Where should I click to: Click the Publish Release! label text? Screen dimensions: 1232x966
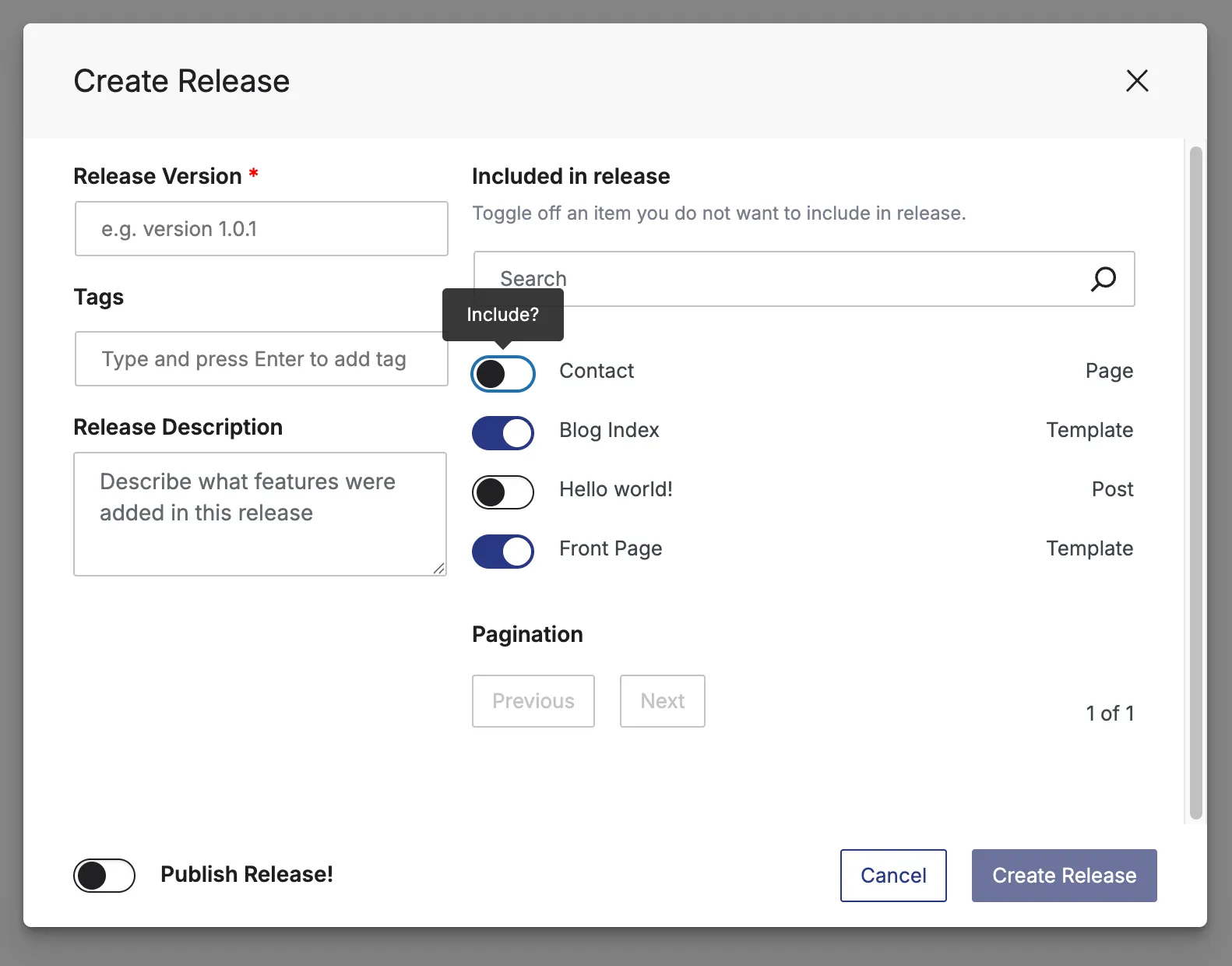[247, 874]
